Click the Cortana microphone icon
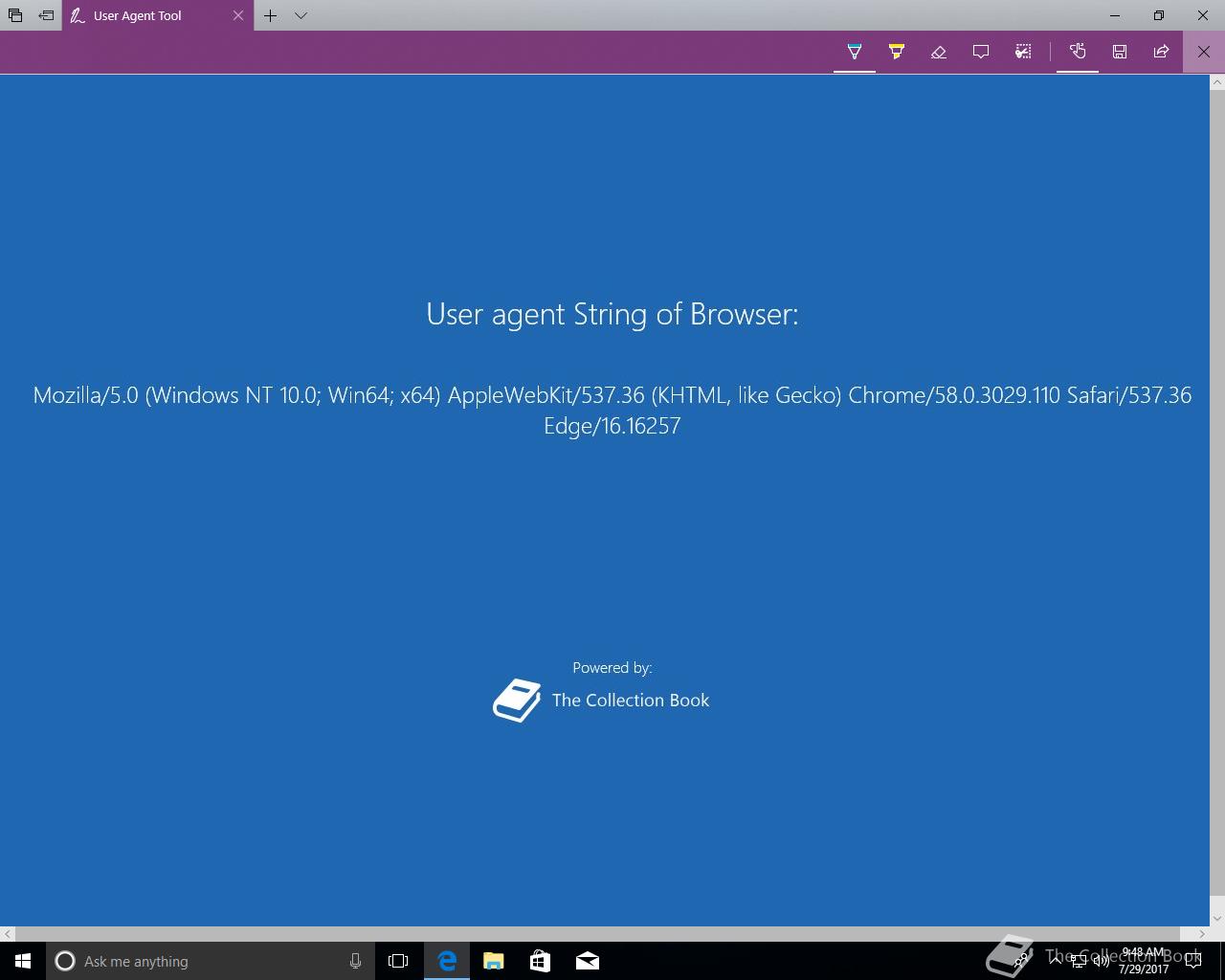1225x980 pixels. pos(355,961)
